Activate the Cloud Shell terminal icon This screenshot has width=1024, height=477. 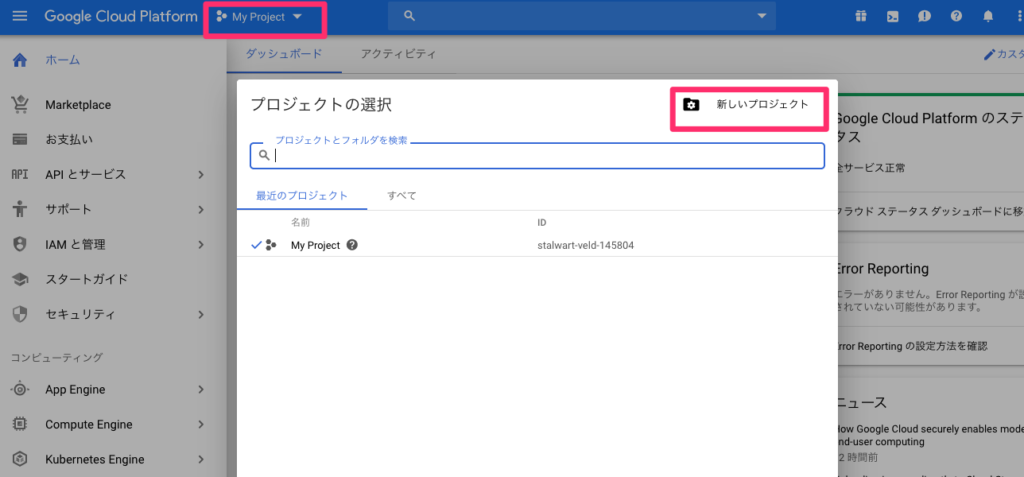(893, 16)
